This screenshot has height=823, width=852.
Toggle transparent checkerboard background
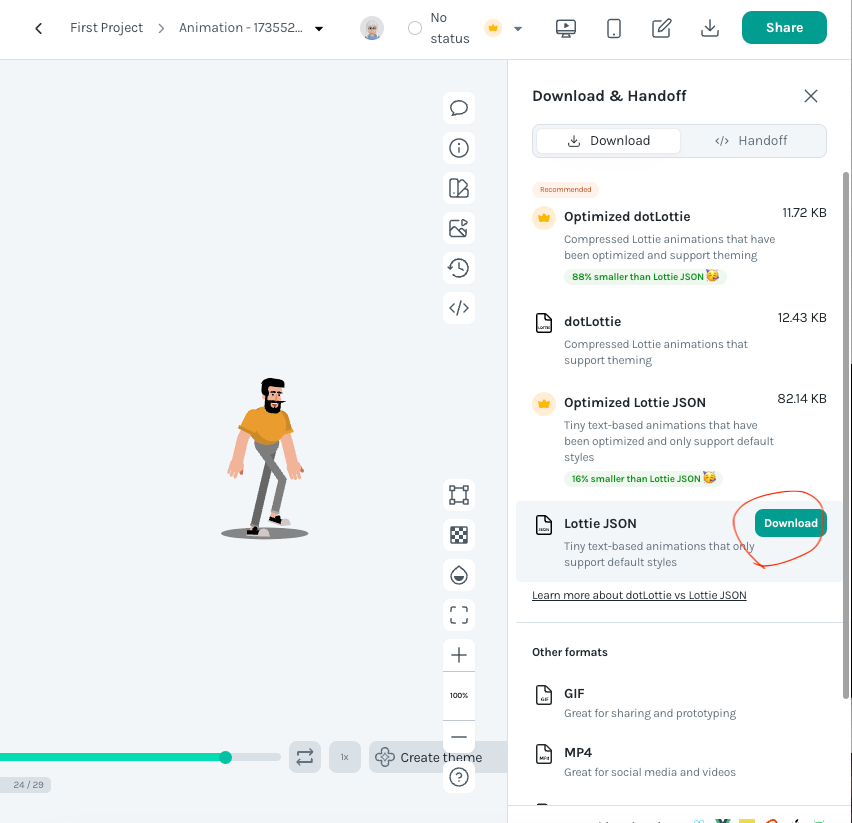click(x=459, y=535)
